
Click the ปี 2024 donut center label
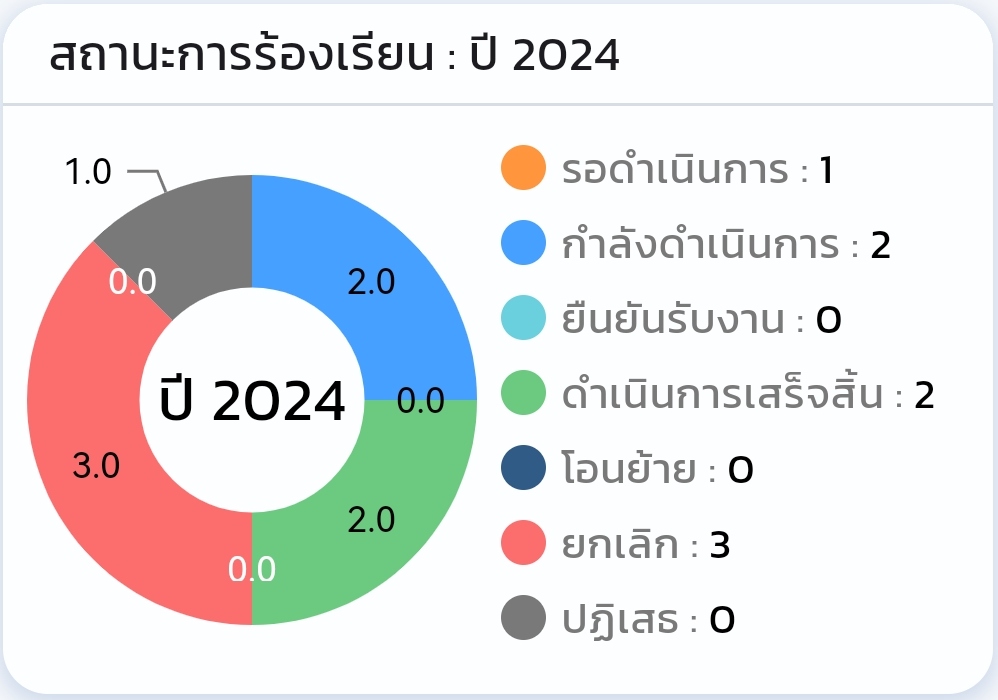click(x=252, y=400)
